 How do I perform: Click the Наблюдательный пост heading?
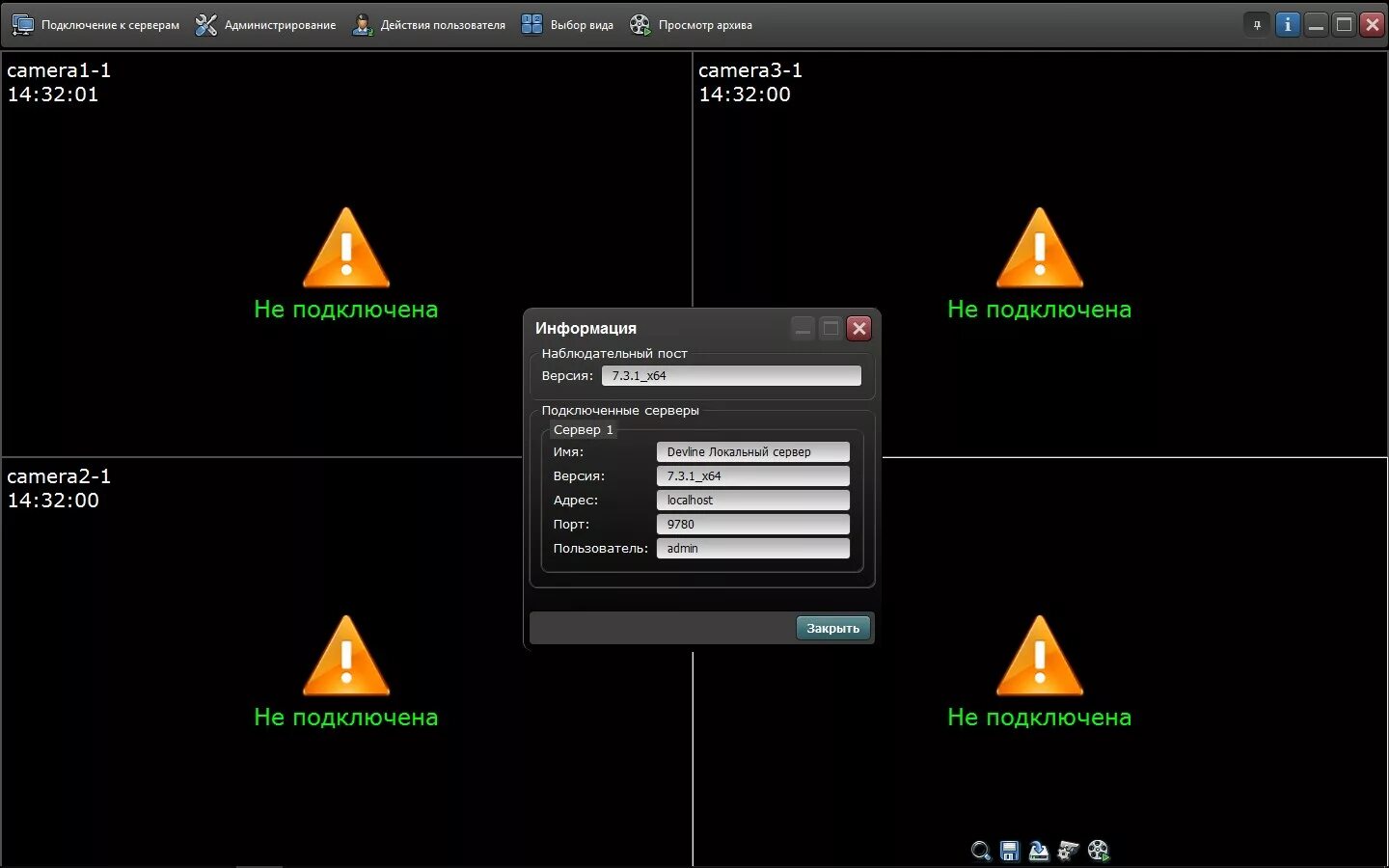614,354
